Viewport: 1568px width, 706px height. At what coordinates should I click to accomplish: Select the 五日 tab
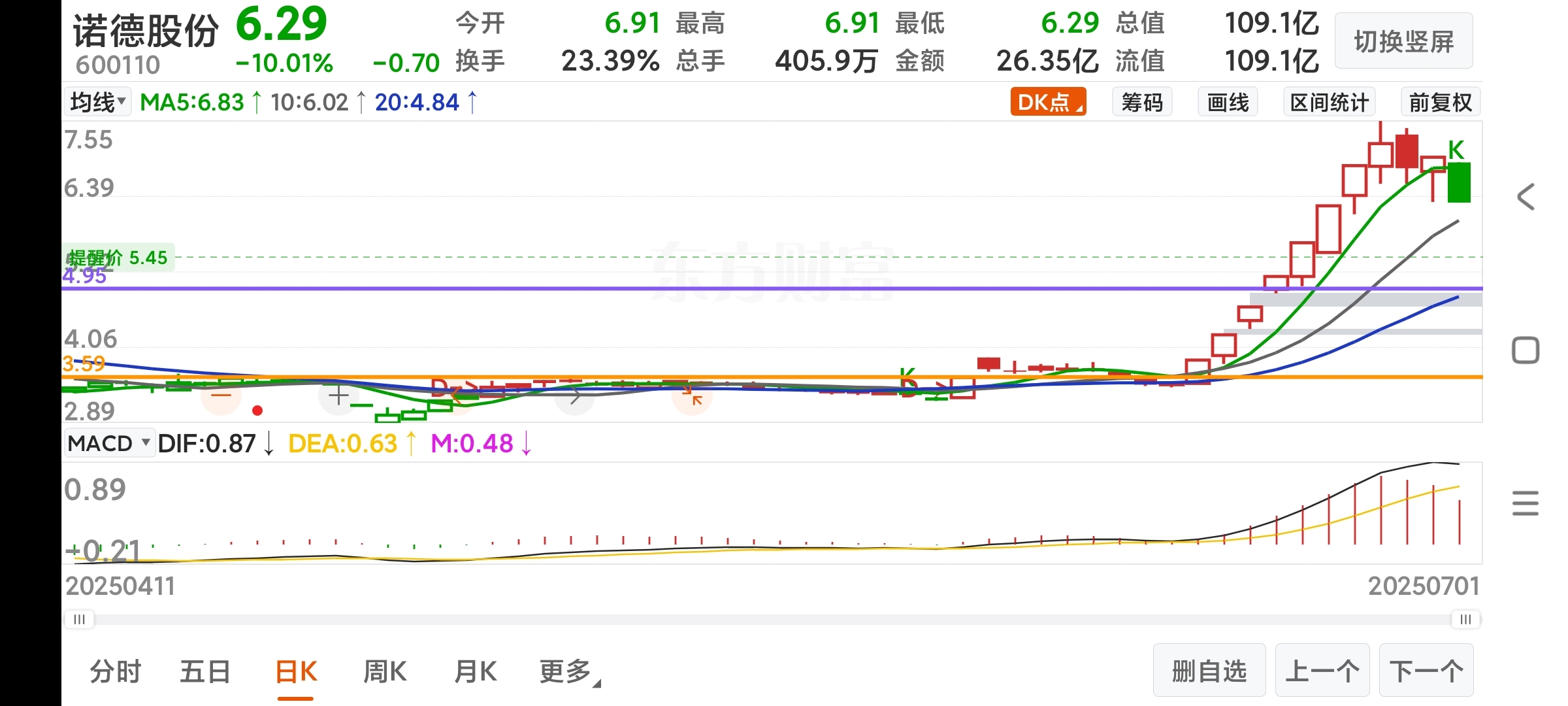click(205, 671)
